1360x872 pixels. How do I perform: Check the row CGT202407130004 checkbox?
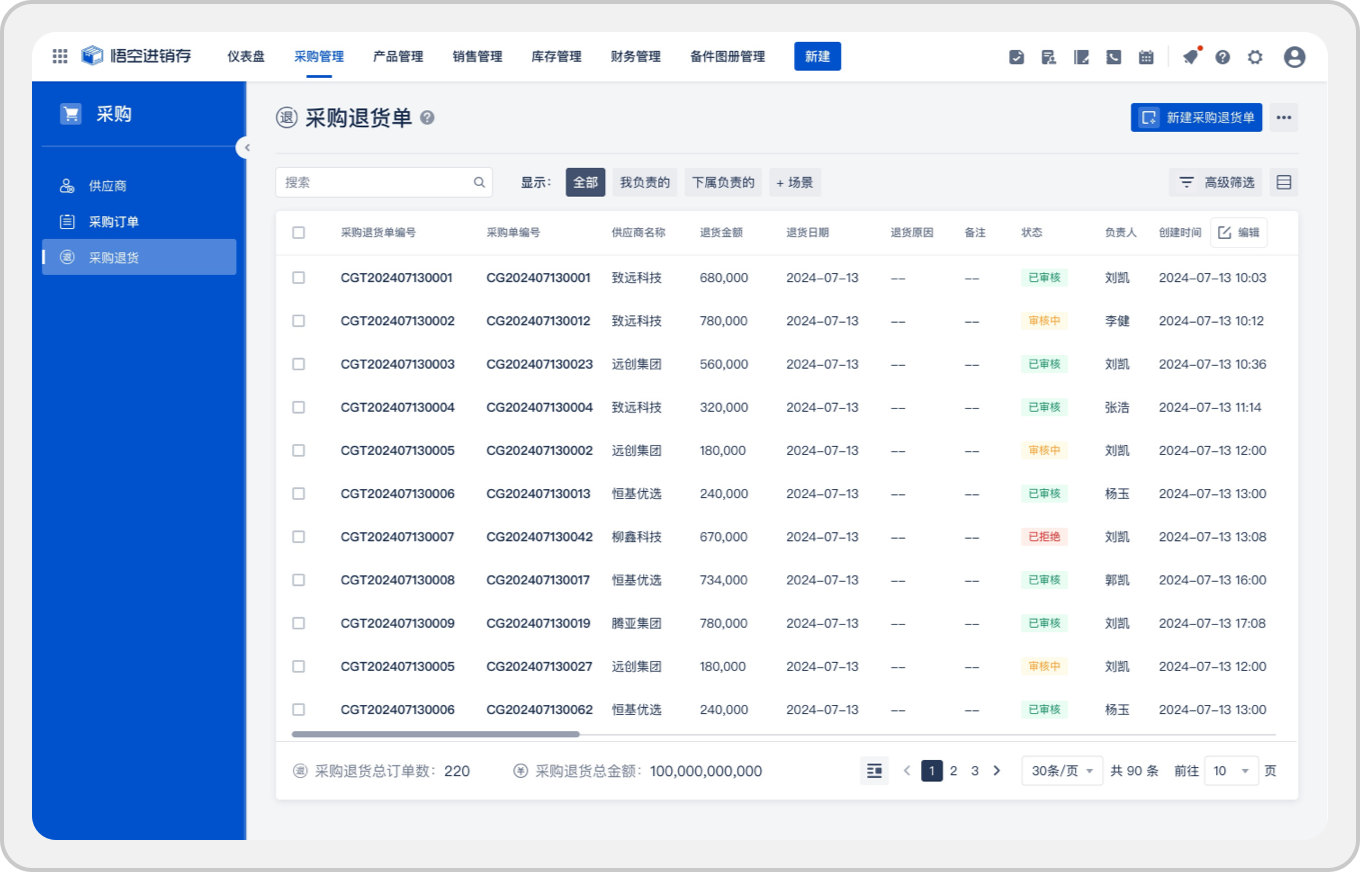click(x=298, y=407)
